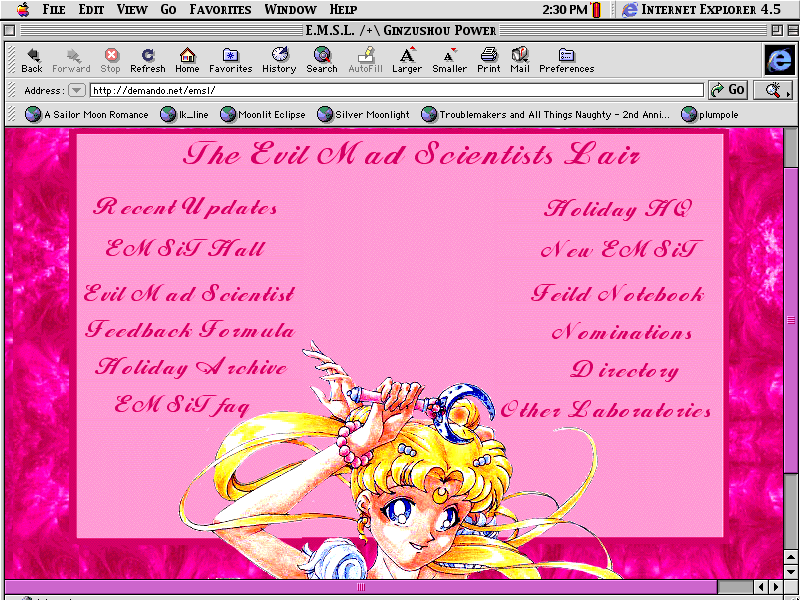Click the Refresh page icon

pyautogui.click(x=148, y=56)
